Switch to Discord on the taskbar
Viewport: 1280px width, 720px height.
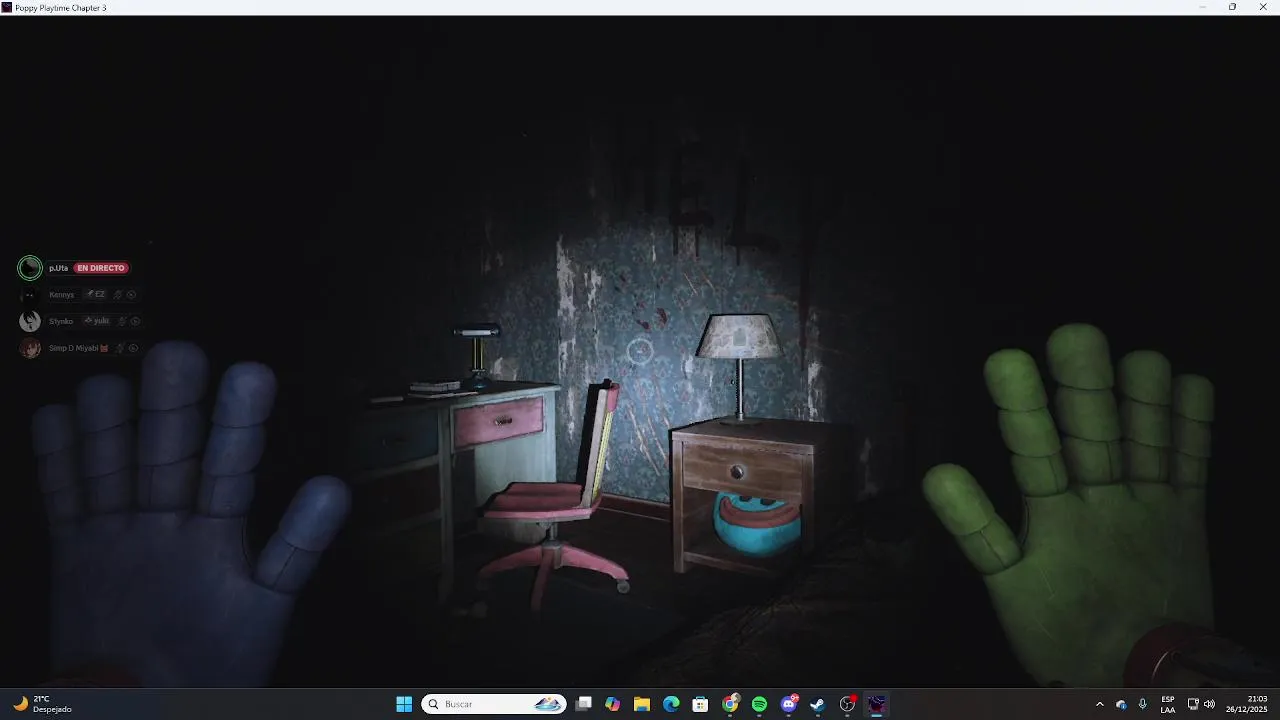pos(788,704)
